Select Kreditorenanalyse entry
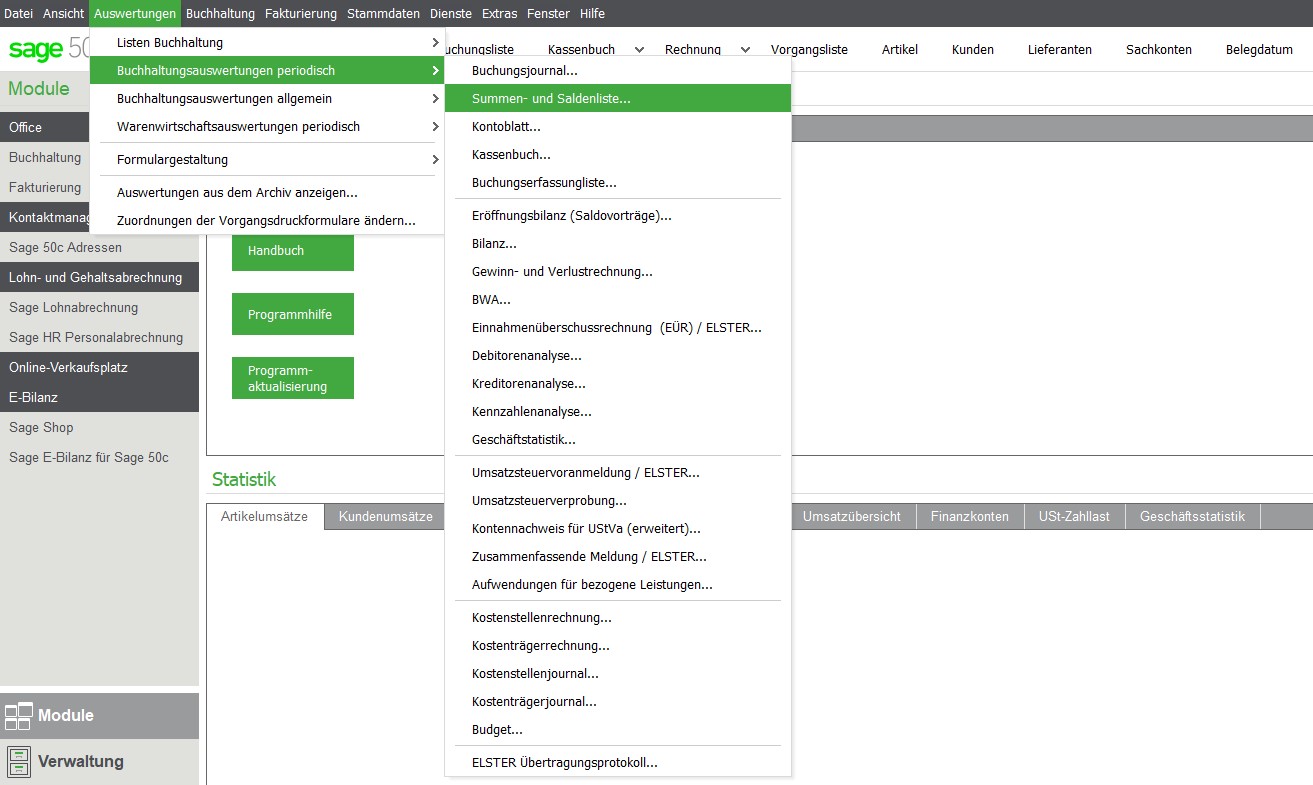This screenshot has width=1313, height=785. [x=618, y=383]
